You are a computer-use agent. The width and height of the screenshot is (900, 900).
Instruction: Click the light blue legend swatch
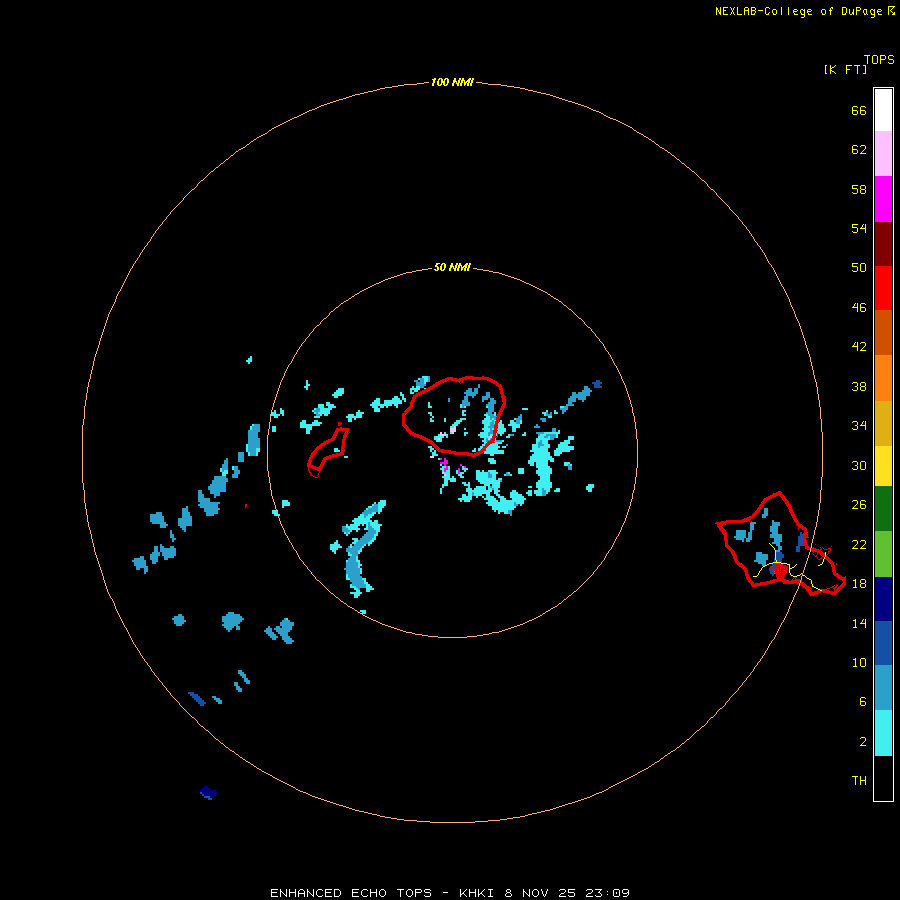tap(883, 688)
